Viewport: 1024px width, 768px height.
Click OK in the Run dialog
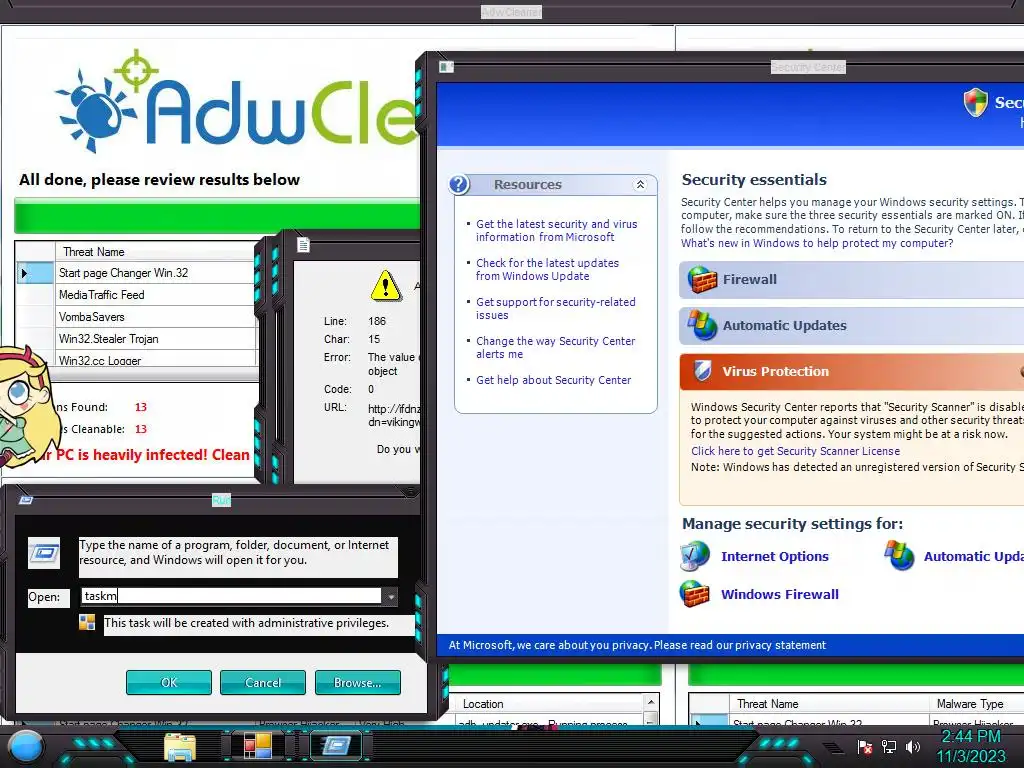[x=168, y=682]
